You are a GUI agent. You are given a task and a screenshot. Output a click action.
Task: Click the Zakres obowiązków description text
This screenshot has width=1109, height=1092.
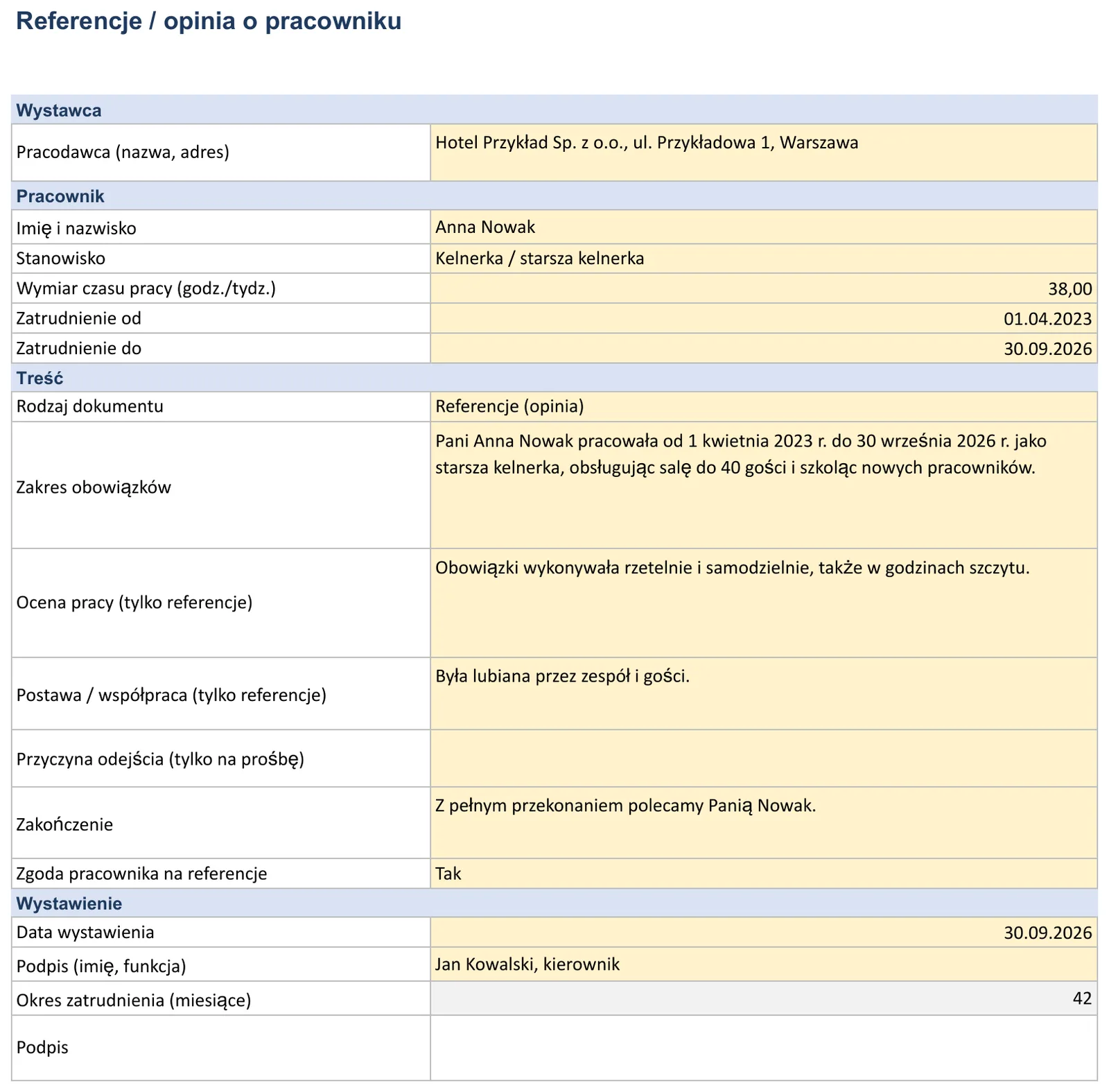740,454
